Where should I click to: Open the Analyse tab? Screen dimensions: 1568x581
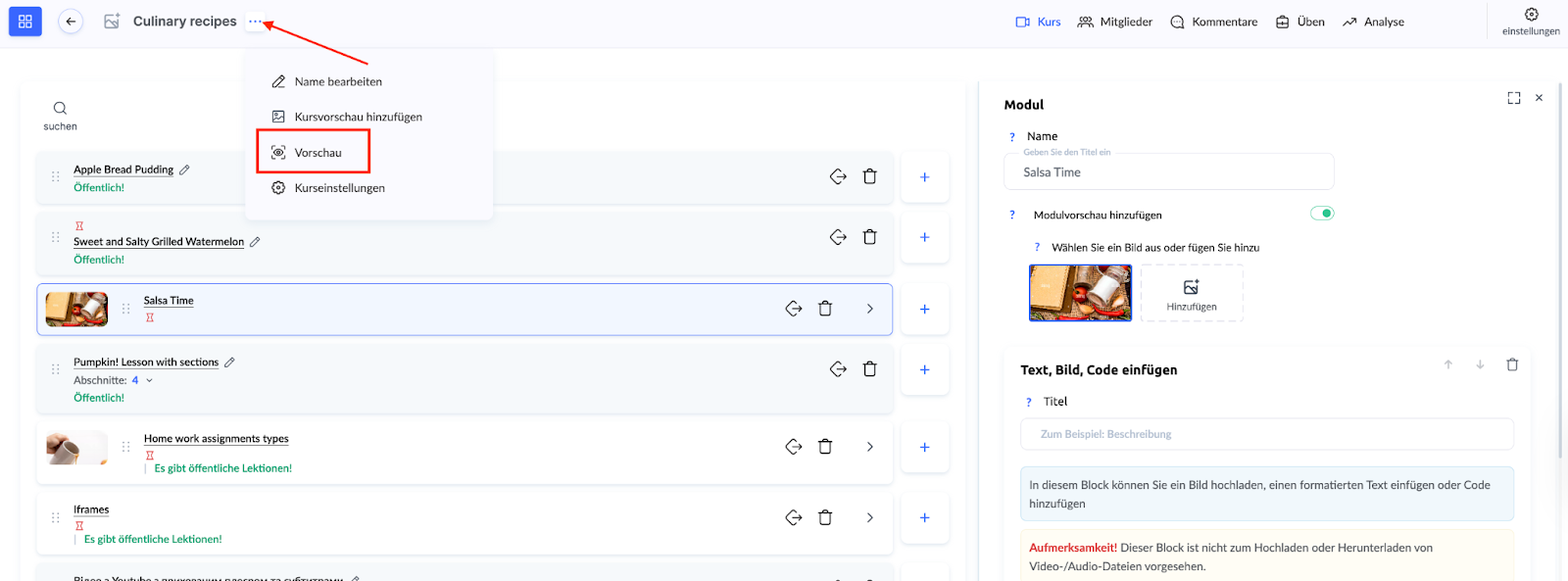click(x=1373, y=22)
